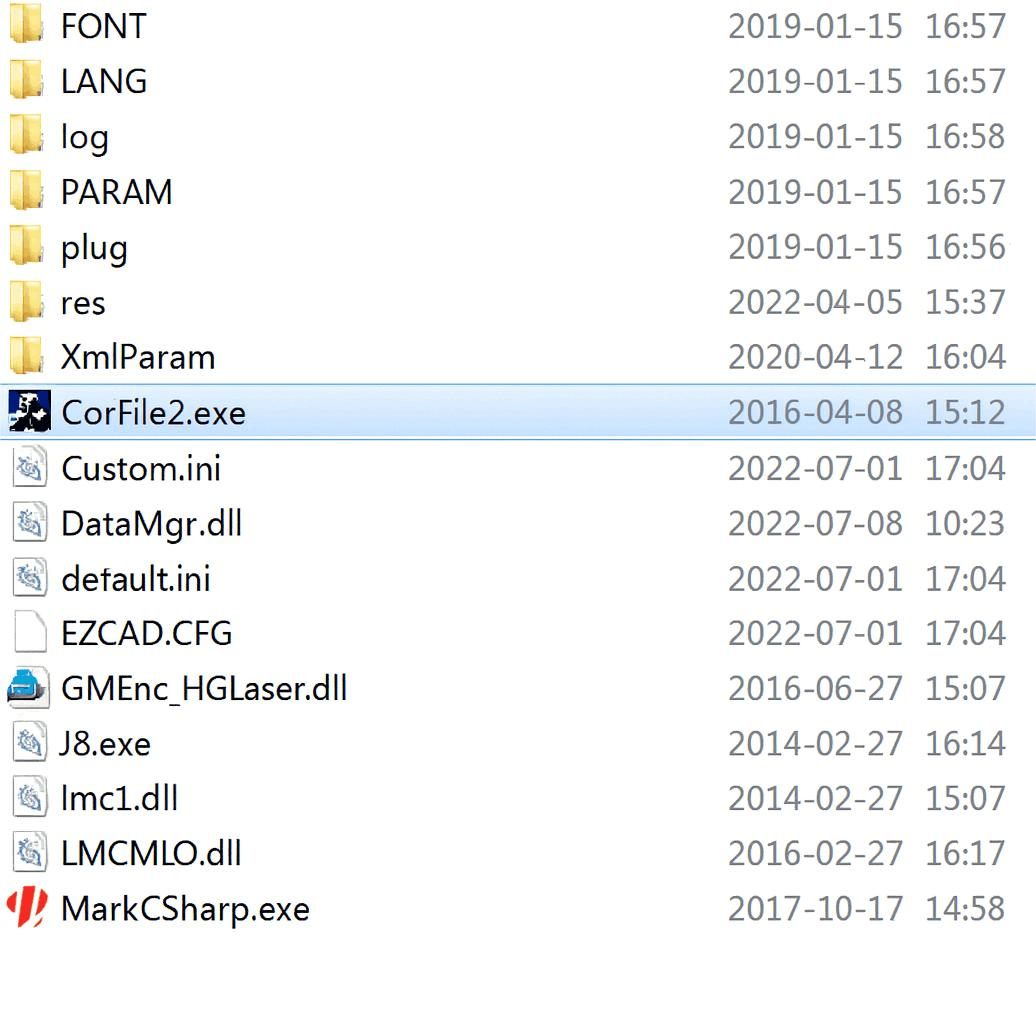
Task: Select the J8.exe file icon
Action: tap(30, 743)
